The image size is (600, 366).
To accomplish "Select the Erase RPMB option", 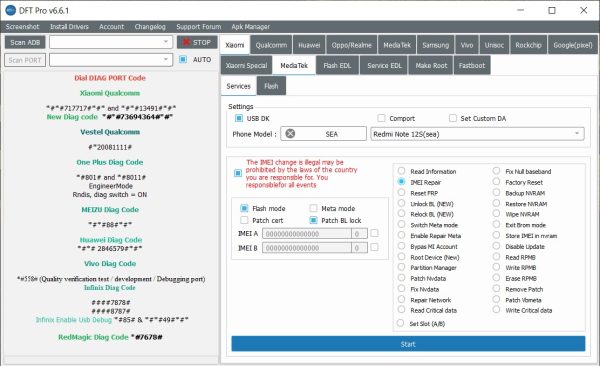I will pos(496,278).
